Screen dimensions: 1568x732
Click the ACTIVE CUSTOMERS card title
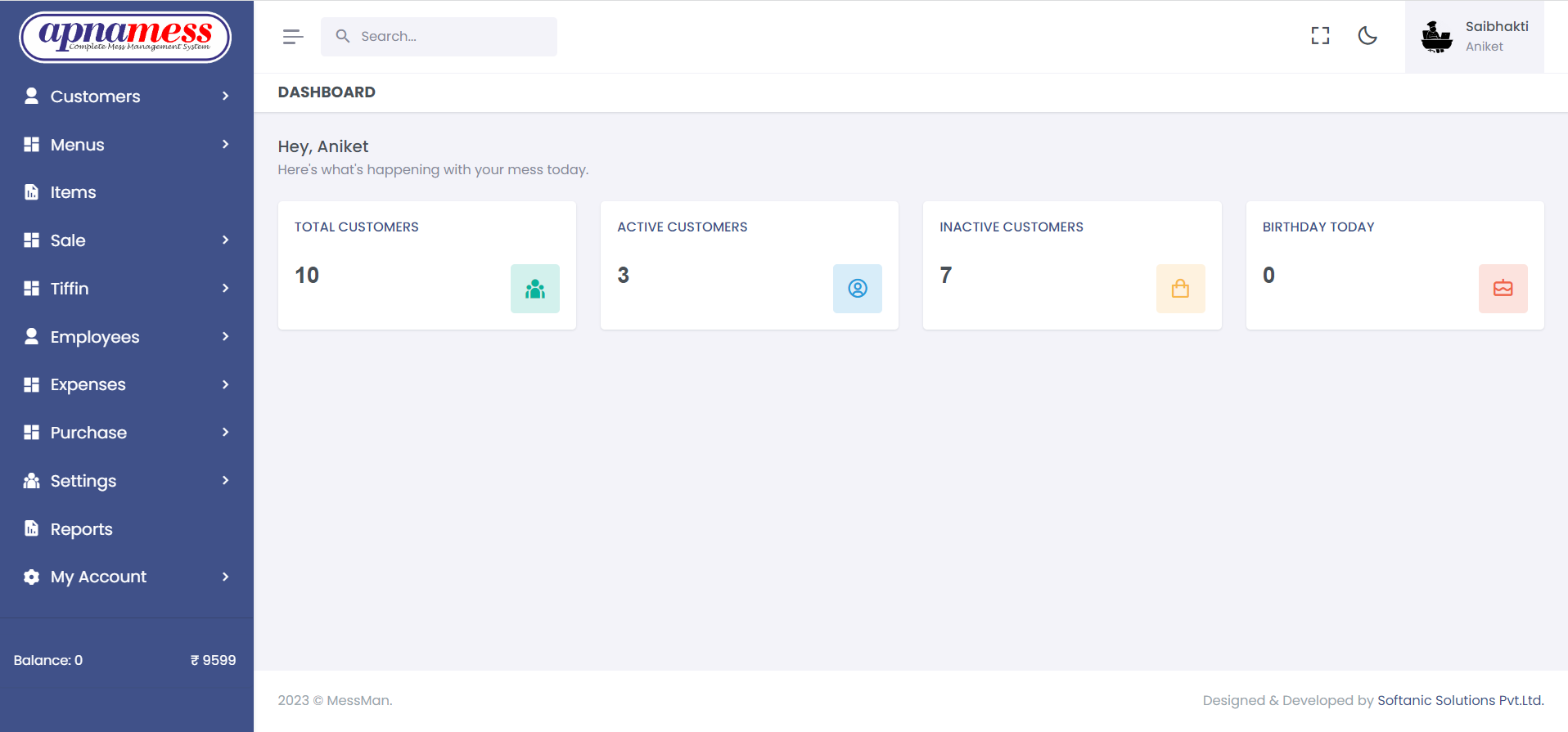[x=683, y=227]
